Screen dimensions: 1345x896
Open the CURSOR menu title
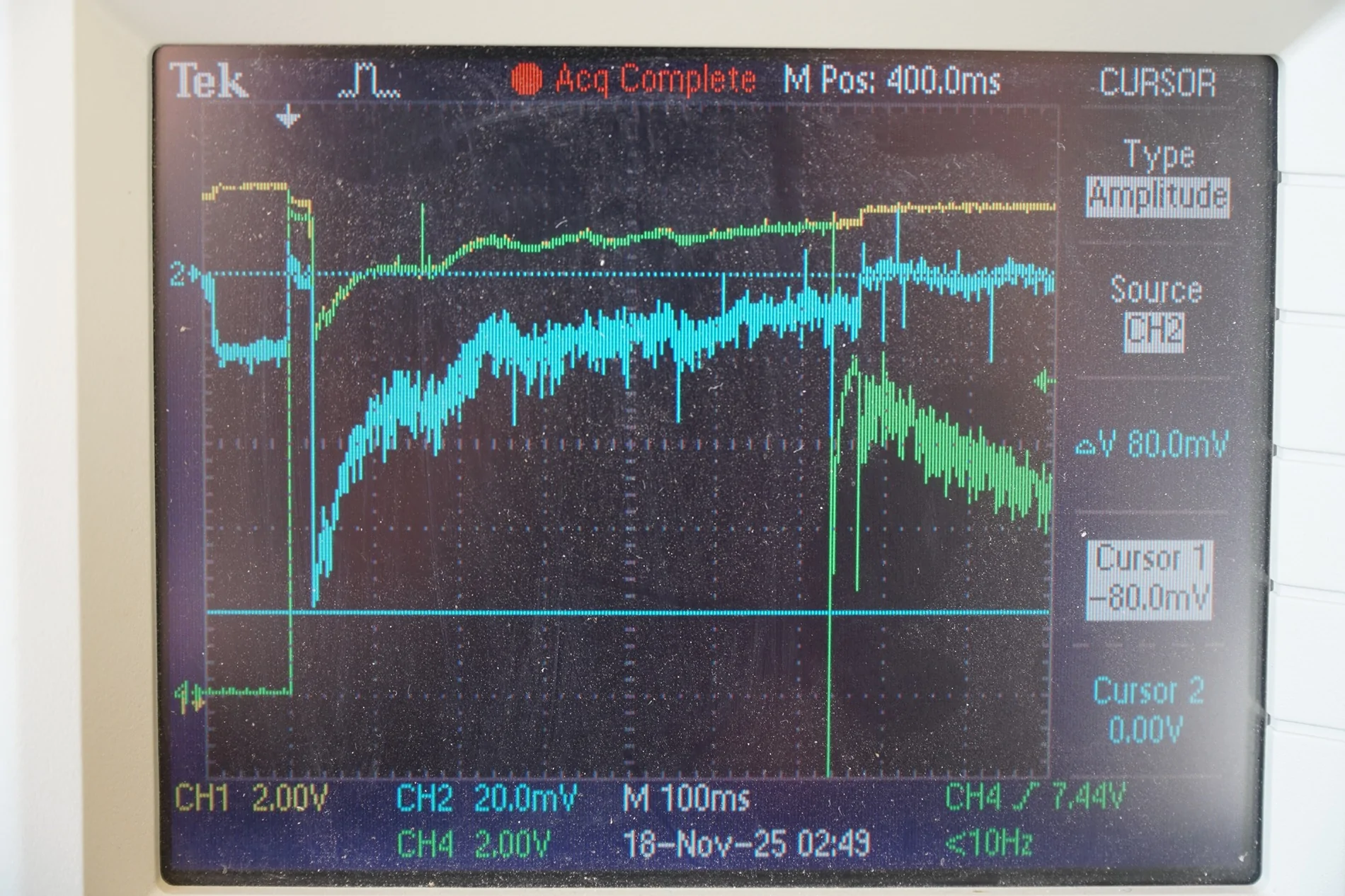pos(1157,84)
